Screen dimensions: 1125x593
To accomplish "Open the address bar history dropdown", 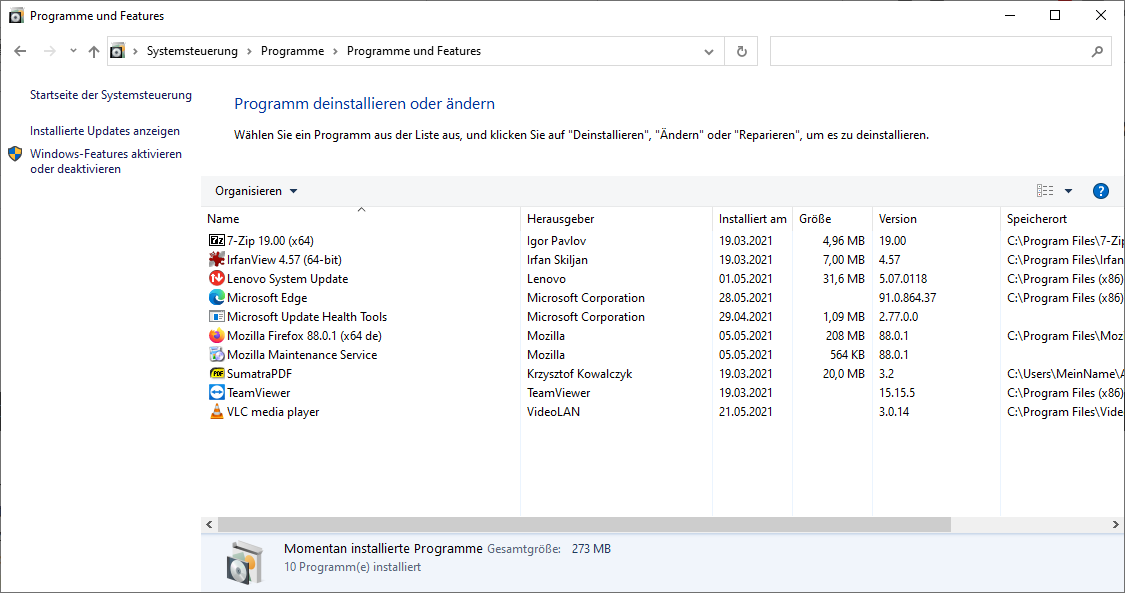I will click(709, 51).
